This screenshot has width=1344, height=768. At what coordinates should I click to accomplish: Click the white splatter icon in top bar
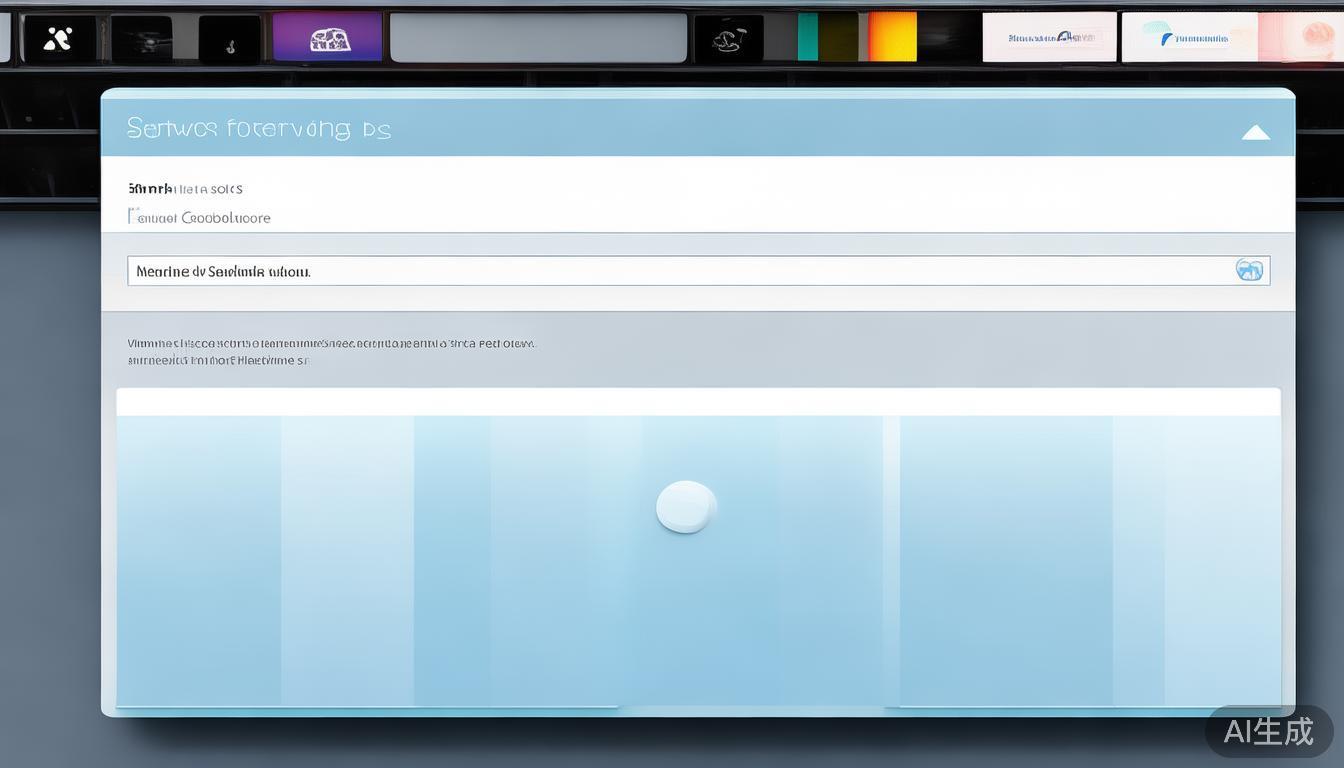point(59,39)
